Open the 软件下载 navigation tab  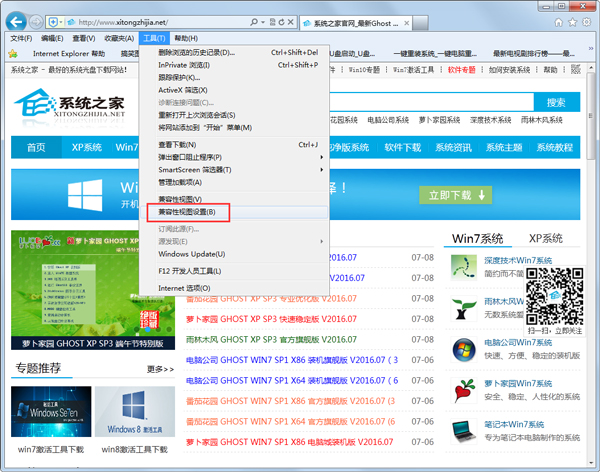(403, 147)
